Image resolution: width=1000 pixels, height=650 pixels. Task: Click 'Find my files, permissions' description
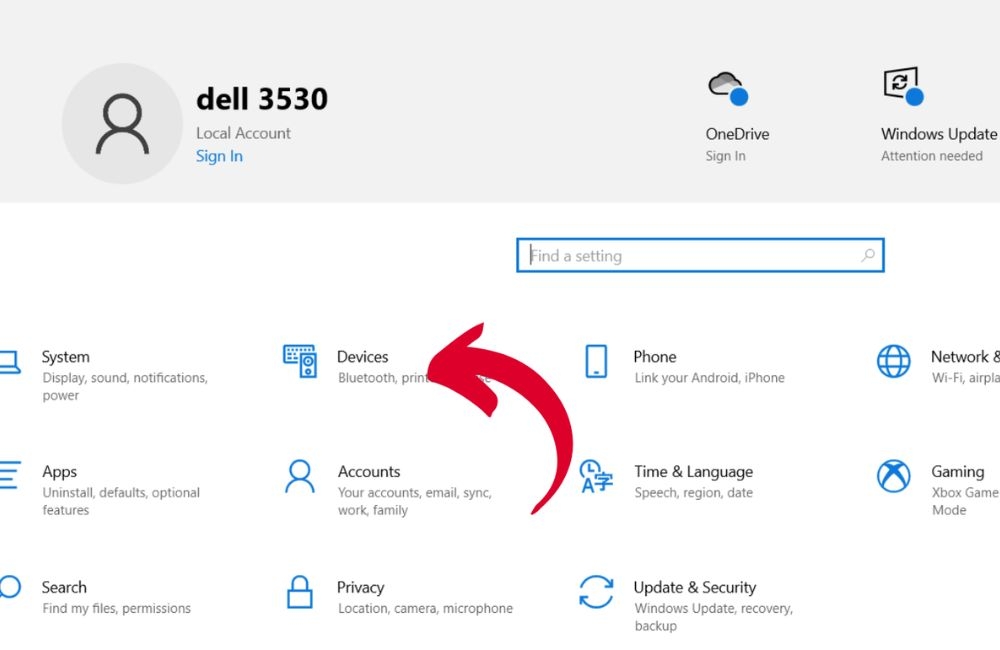click(x=117, y=609)
